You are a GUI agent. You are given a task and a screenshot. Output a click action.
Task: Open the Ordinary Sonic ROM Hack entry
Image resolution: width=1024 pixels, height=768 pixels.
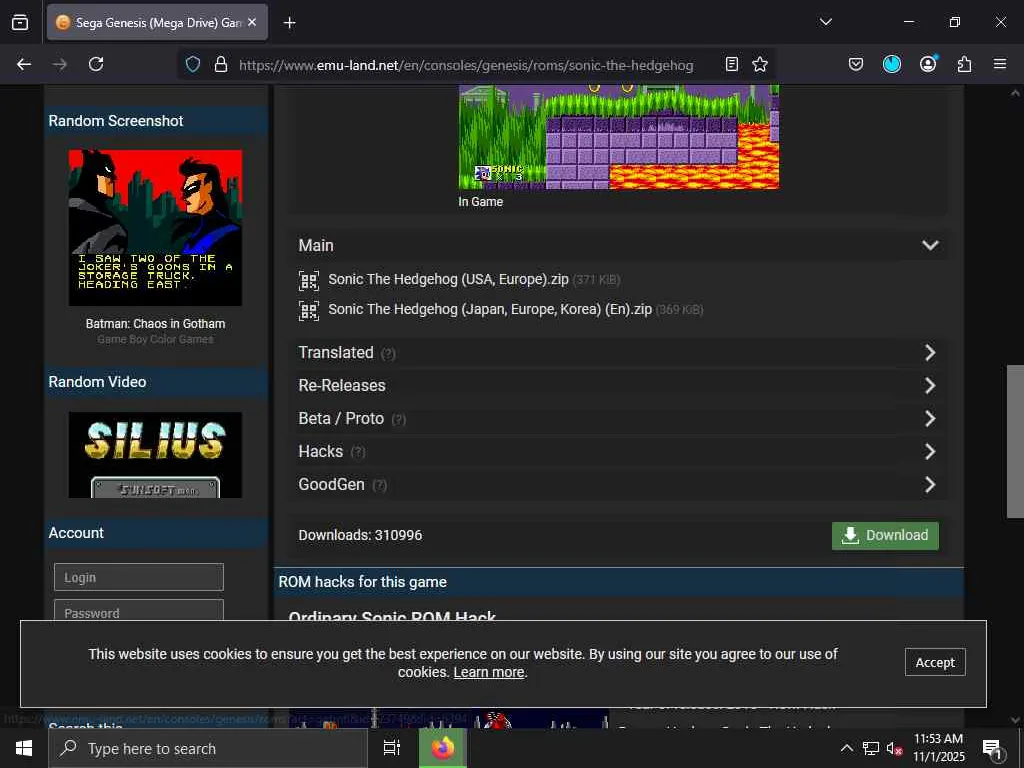pos(392,615)
